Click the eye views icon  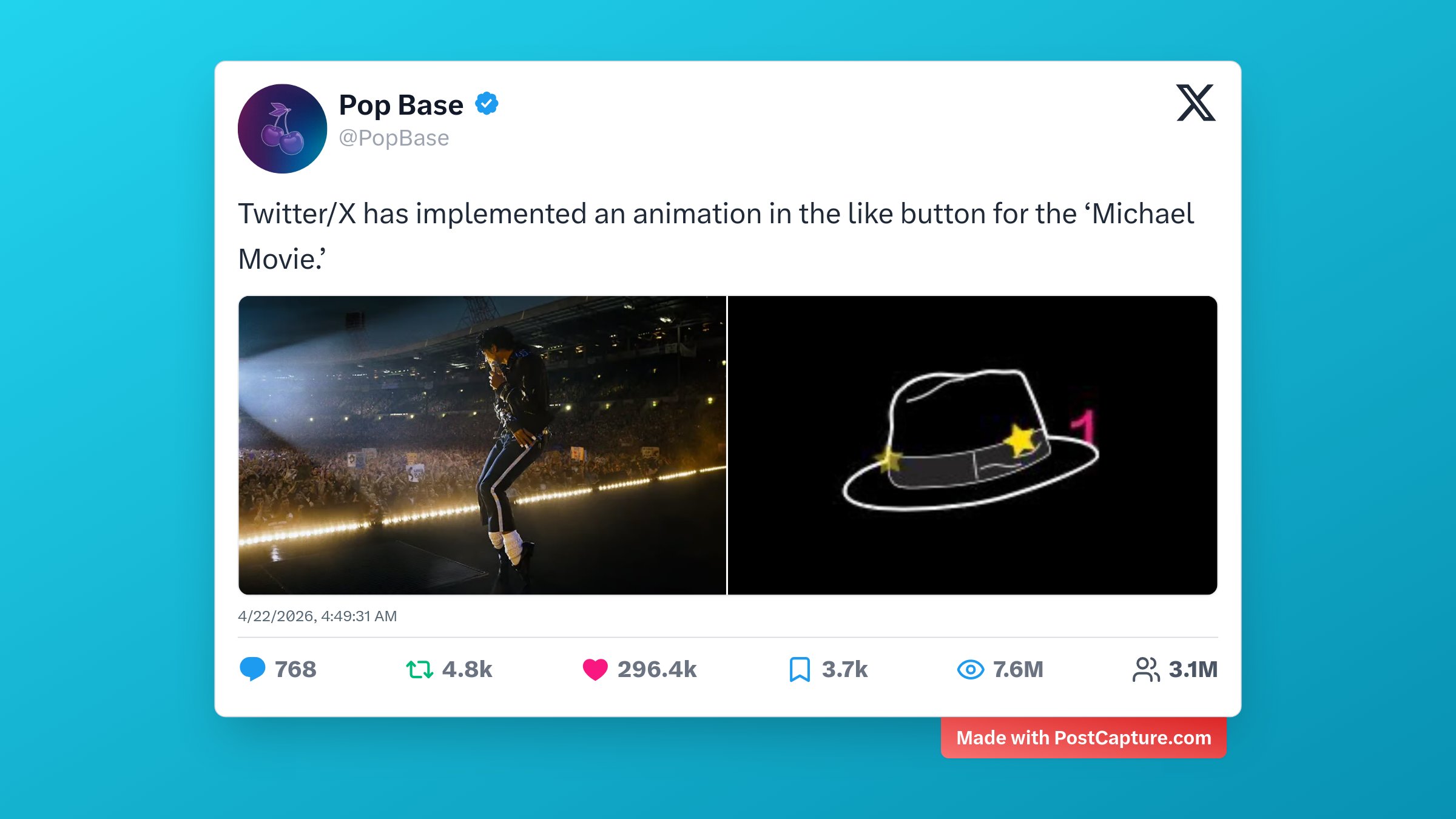click(x=971, y=669)
